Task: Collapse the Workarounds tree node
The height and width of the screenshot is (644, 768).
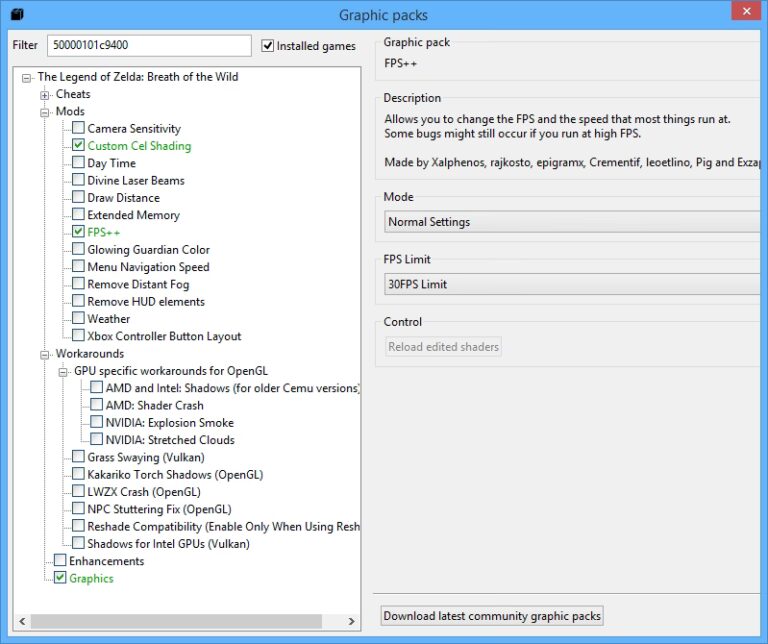Action: point(45,355)
